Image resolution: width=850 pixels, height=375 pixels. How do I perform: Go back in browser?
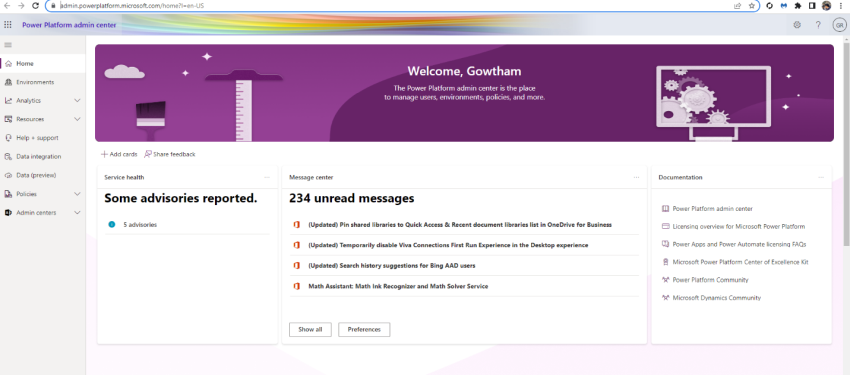click(7, 5)
